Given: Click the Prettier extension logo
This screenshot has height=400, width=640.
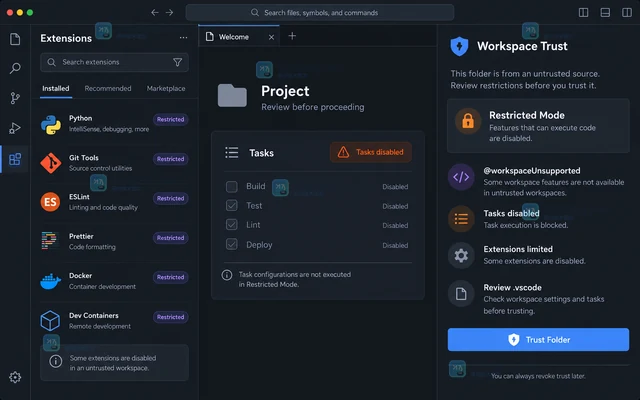Looking at the screenshot, I should coord(50,241).
